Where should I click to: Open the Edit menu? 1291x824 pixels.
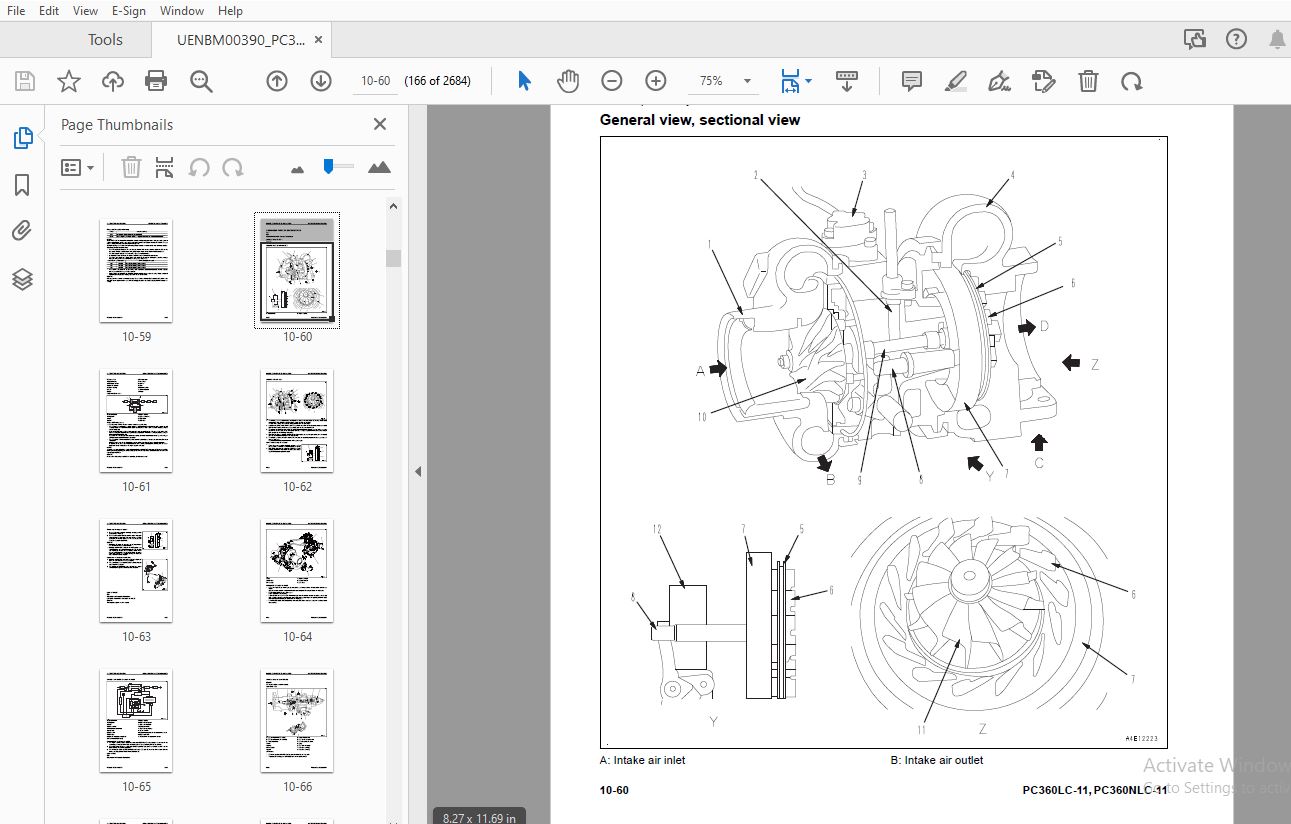point(48,10)
